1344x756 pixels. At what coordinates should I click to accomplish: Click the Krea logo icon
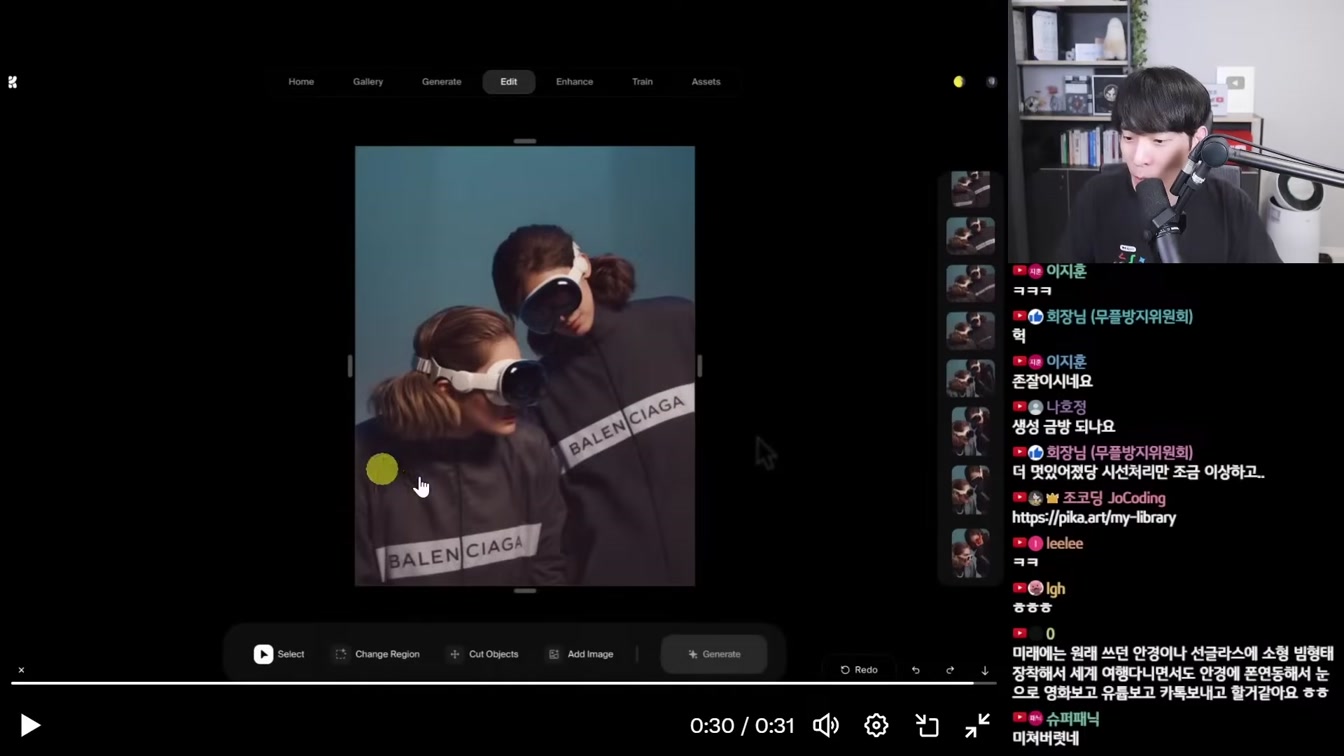(12, 82)
